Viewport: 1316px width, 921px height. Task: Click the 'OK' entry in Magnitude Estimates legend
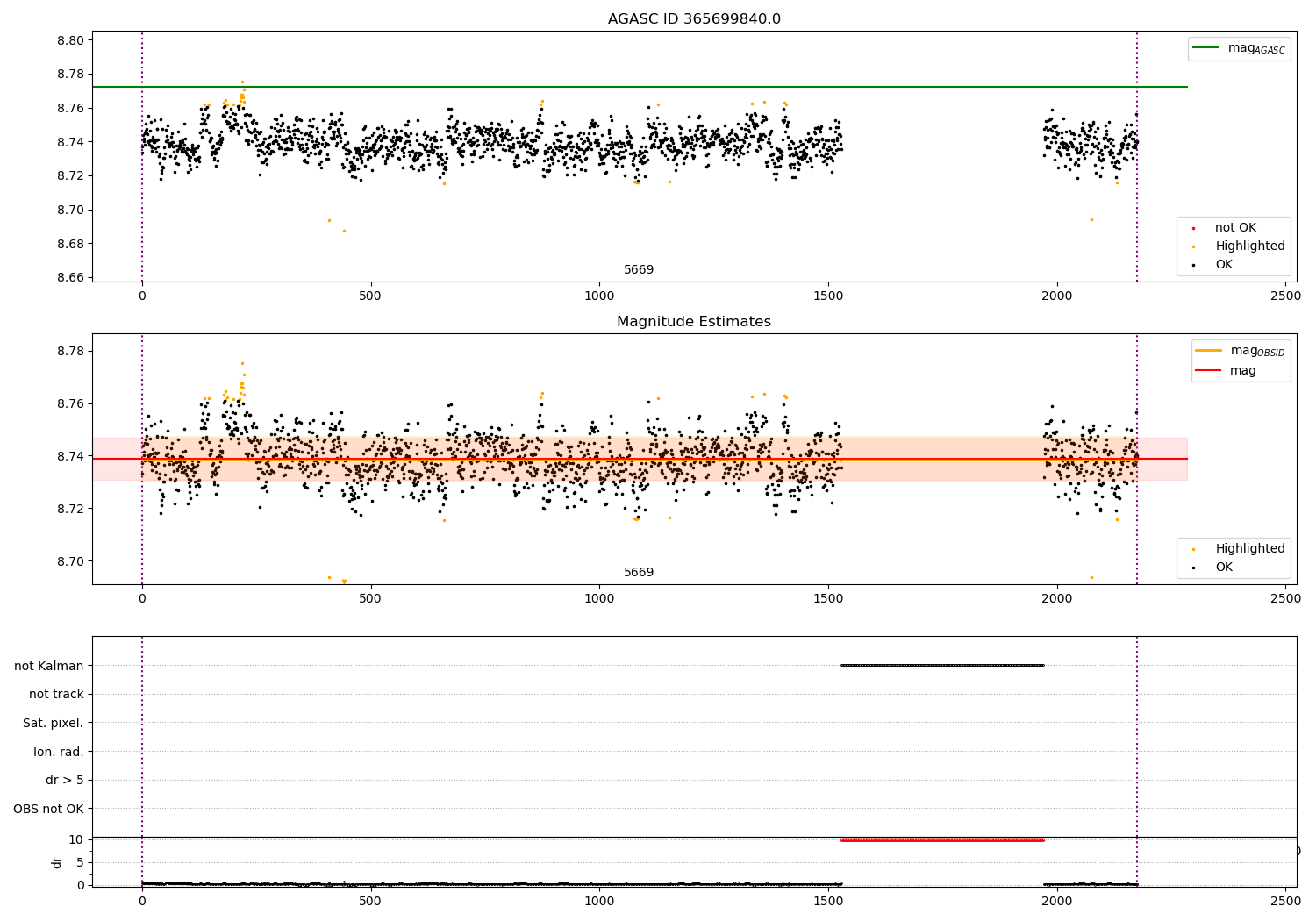click(x=1224, y=568)
